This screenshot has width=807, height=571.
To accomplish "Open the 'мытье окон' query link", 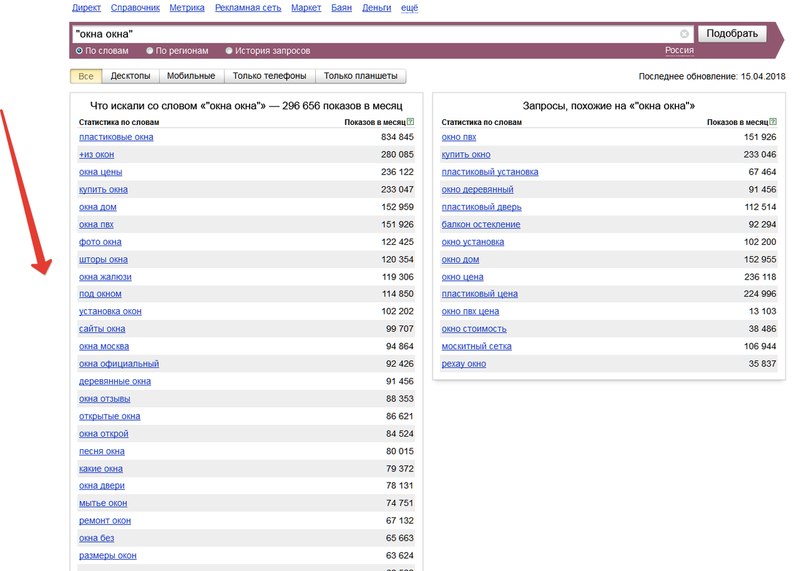I will [103, 504].
